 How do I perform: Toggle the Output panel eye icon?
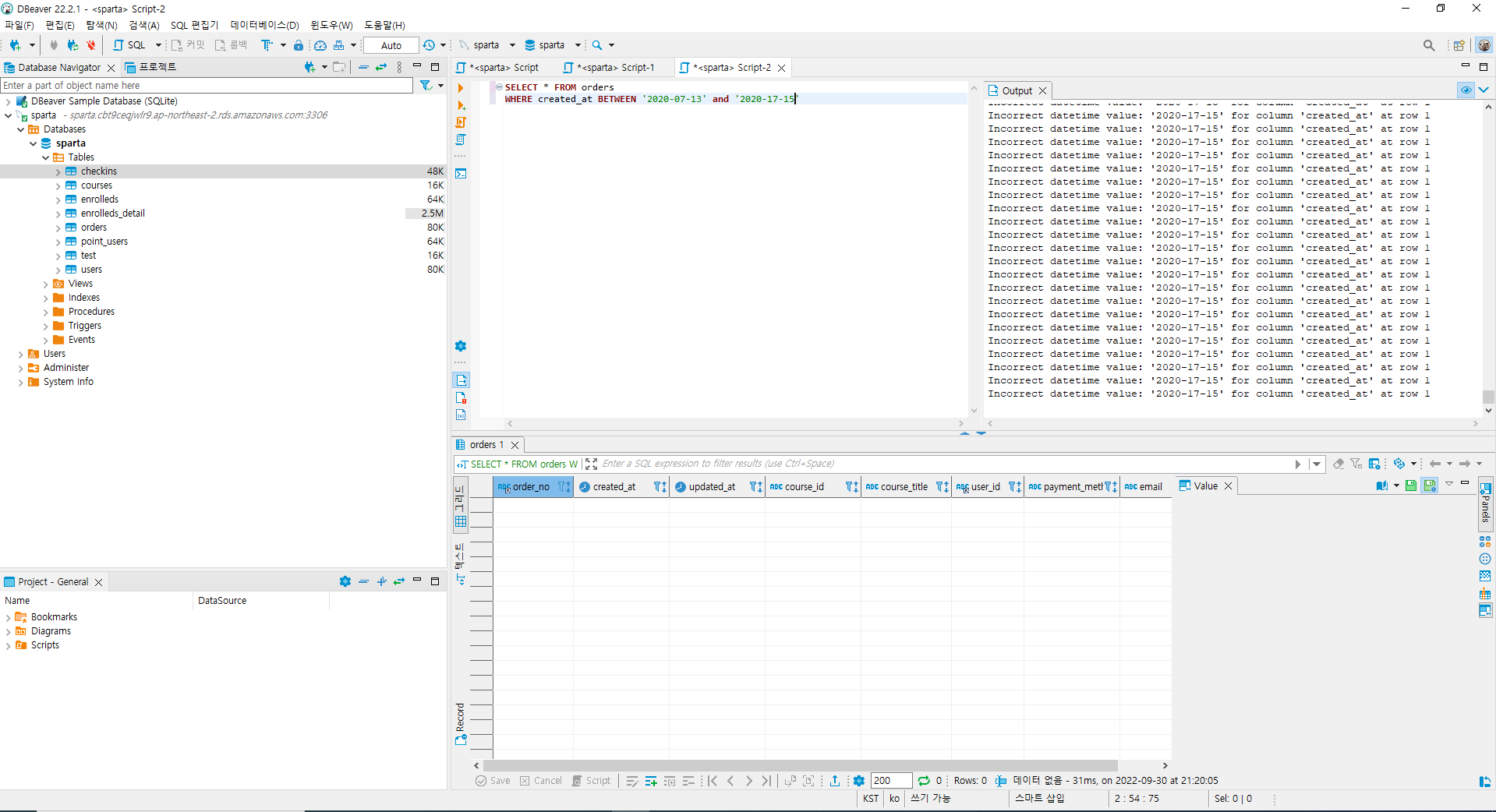pos(1466,90)
